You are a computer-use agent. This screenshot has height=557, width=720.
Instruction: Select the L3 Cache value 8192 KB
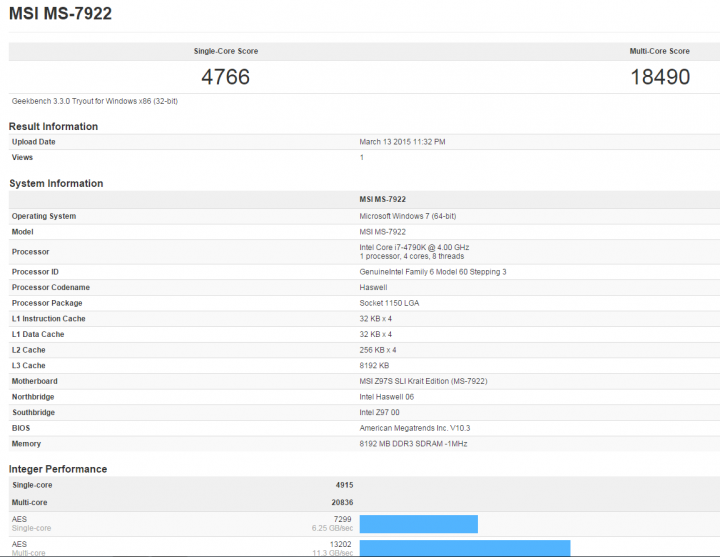374,366
